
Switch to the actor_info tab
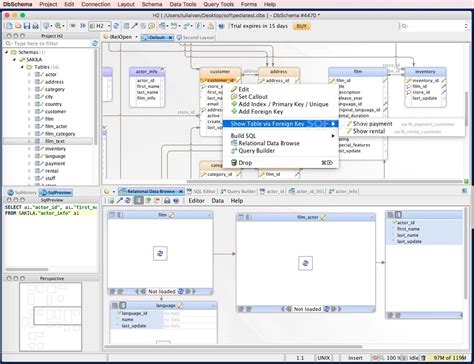[x=343, y=191]
